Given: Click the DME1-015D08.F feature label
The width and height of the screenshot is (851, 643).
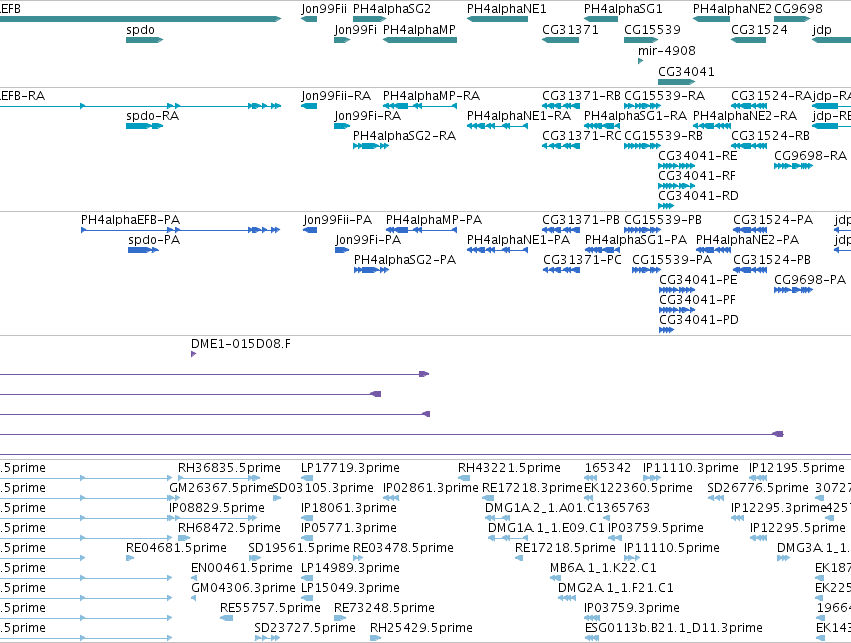Looking at the screenshot, I should point(240,344).
